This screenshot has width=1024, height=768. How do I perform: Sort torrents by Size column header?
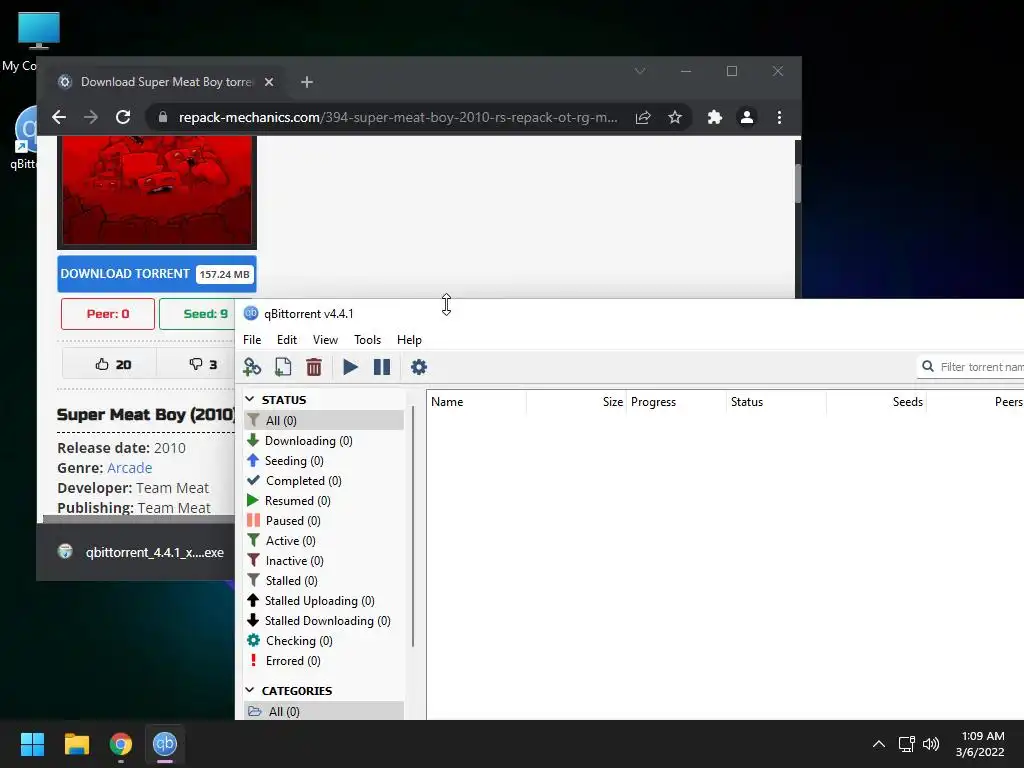(x=577, y=402)
